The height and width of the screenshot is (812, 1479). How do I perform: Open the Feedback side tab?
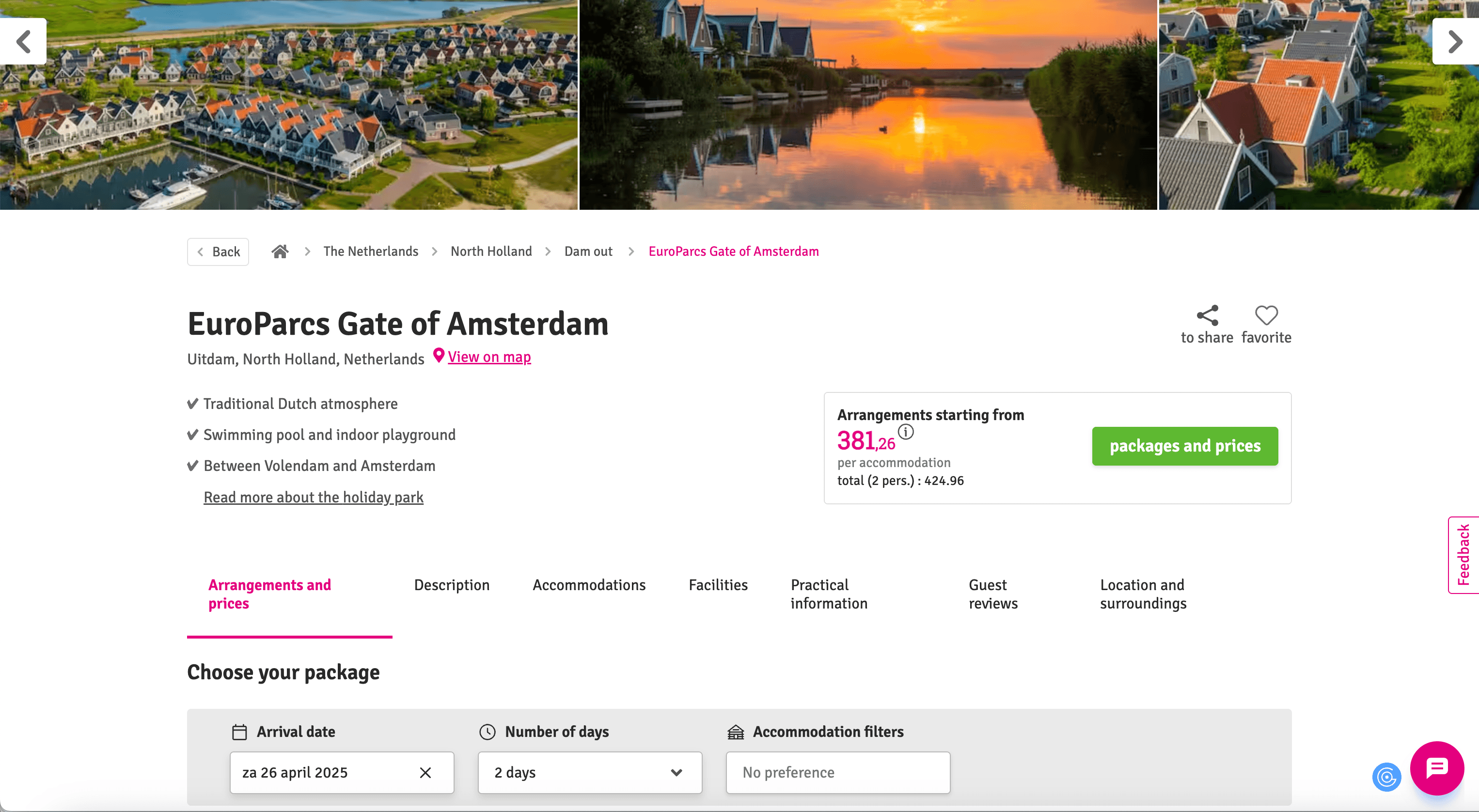[1463, 555]
